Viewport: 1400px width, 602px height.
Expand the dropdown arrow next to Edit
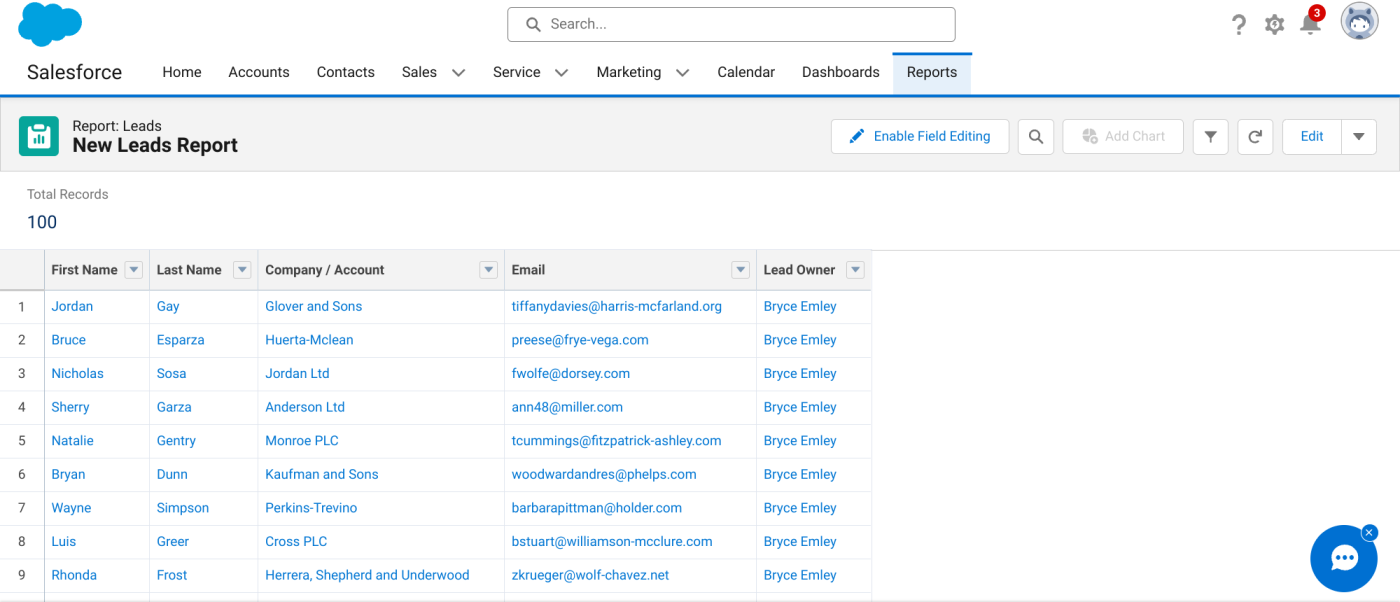1359,137
